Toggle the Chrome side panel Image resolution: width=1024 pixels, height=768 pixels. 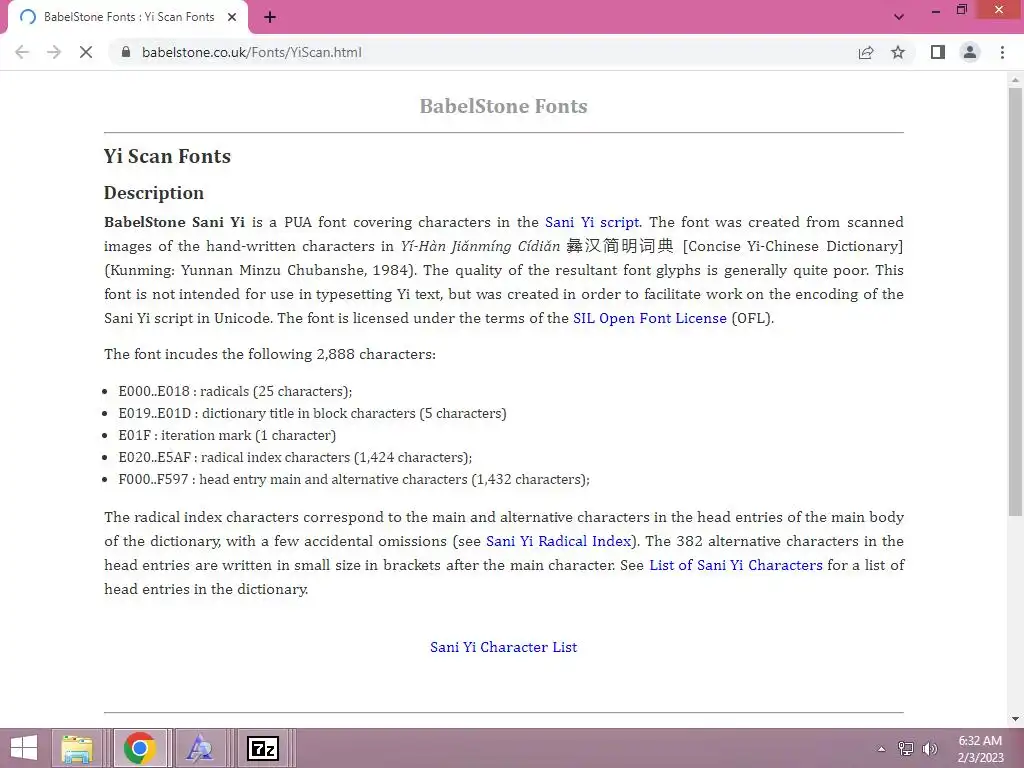click(938, 52)
